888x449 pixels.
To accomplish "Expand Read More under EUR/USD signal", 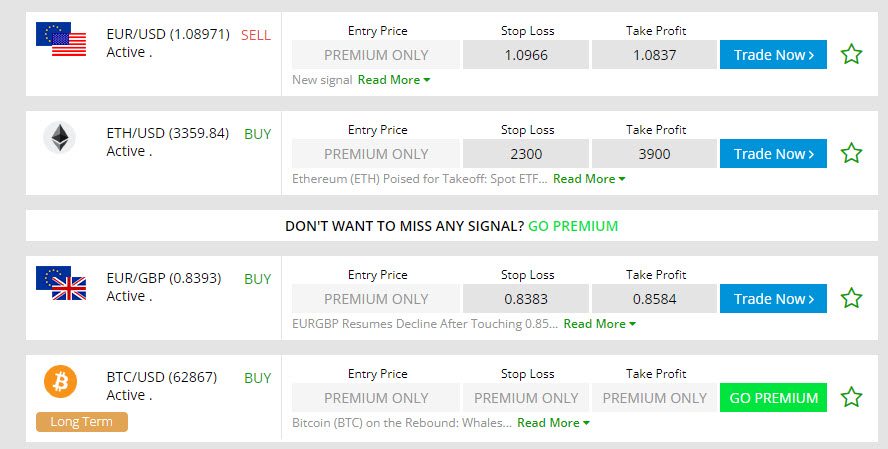I will (393, 80).
